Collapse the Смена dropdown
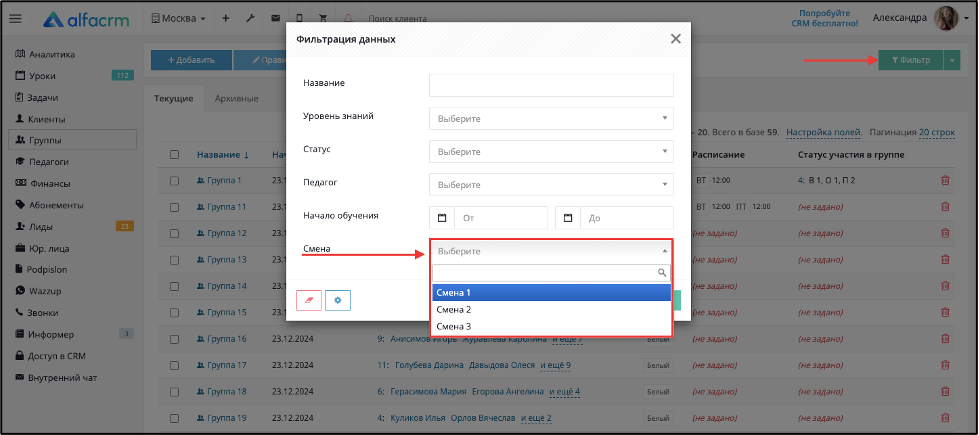The height and width of the screenshot is (435, 979). point(551,251)
